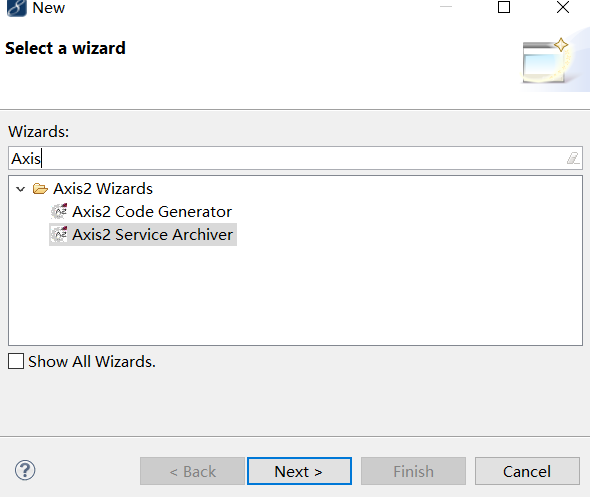This screenshot has width=590, height=497.
Task: Click the Axis2 Service Archiver icon
Action: [59, 234]
